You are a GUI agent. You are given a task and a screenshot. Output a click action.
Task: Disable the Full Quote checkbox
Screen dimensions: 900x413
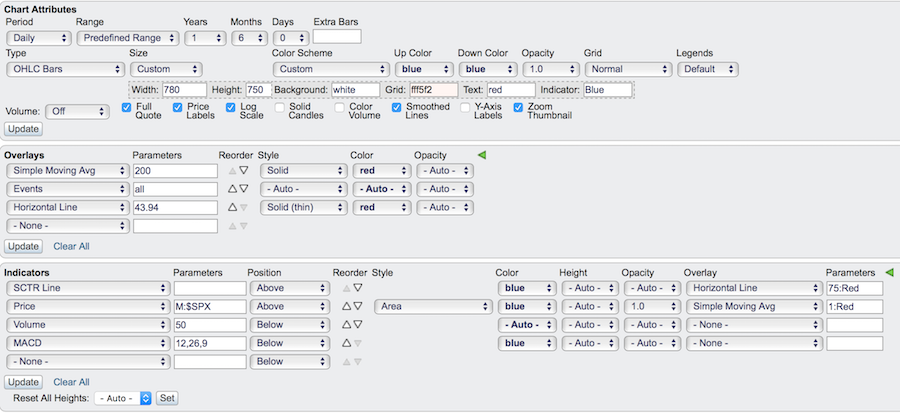(x=126, y=107)
